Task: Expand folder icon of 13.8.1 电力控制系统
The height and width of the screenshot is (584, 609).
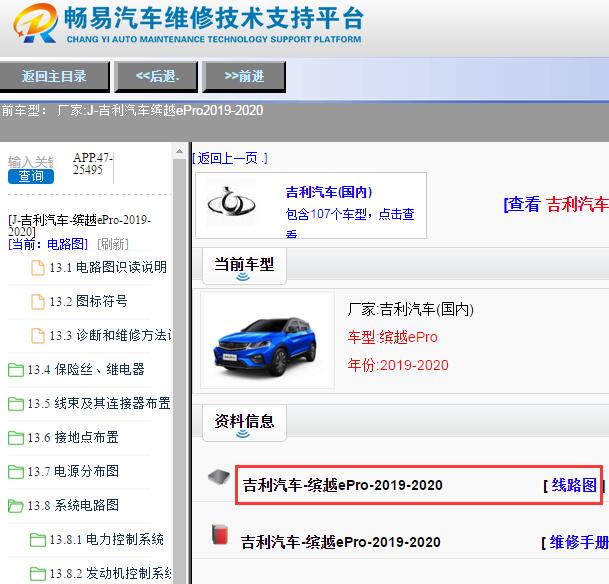Action: click(x=38, y=540)
